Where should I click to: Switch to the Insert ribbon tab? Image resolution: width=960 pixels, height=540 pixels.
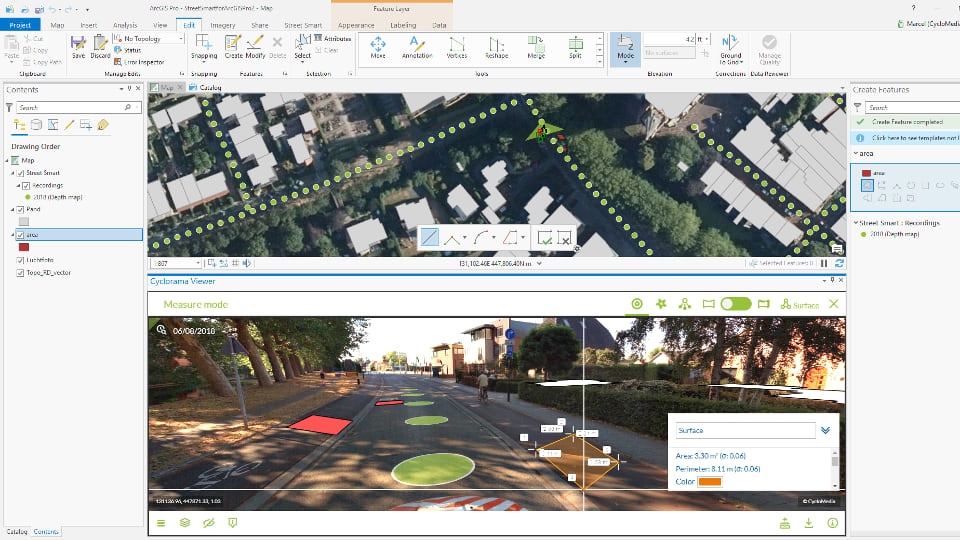(x=89, y=25)
